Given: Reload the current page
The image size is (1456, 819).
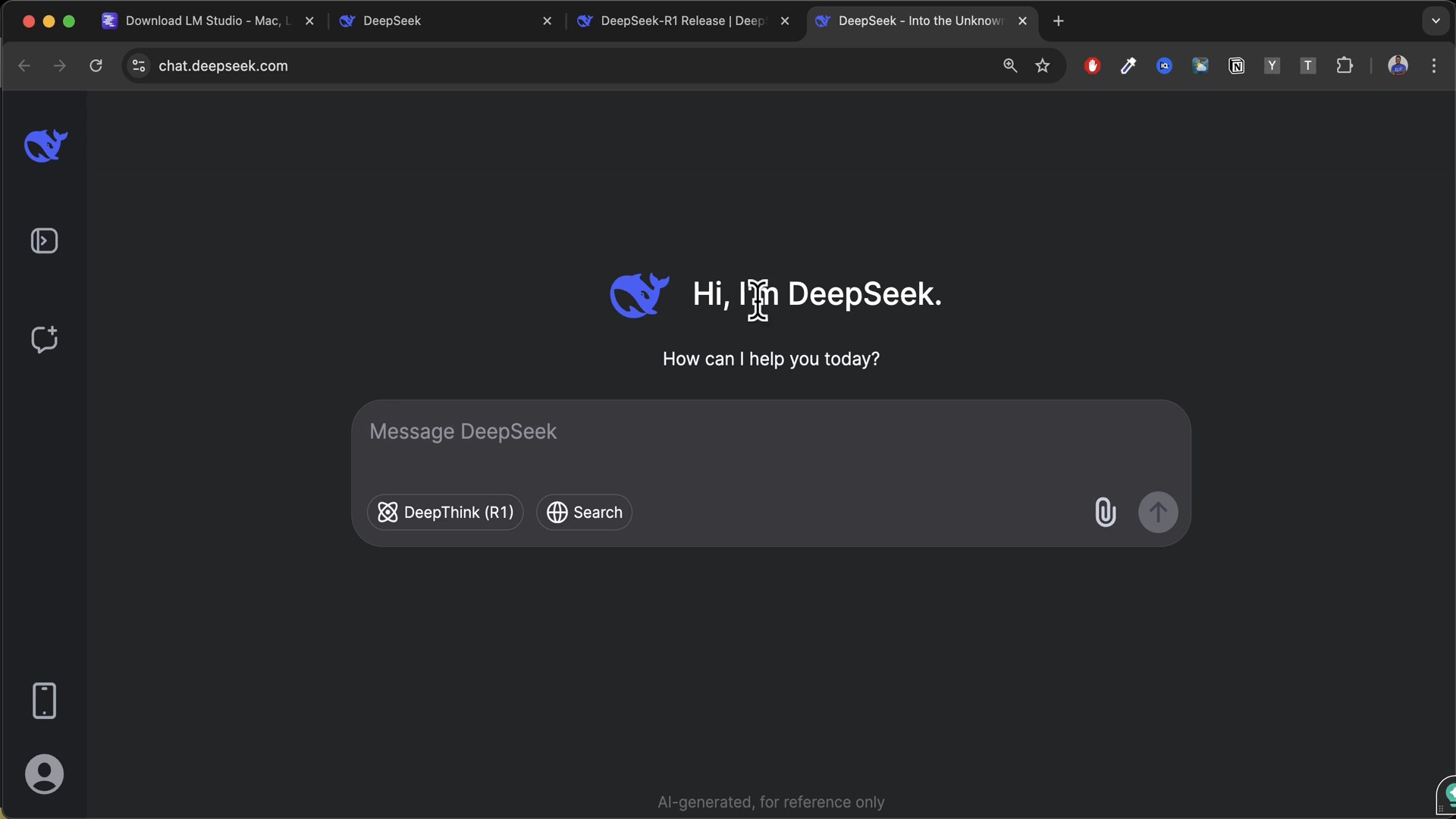Looking at the screenshot, I should 96,66.
